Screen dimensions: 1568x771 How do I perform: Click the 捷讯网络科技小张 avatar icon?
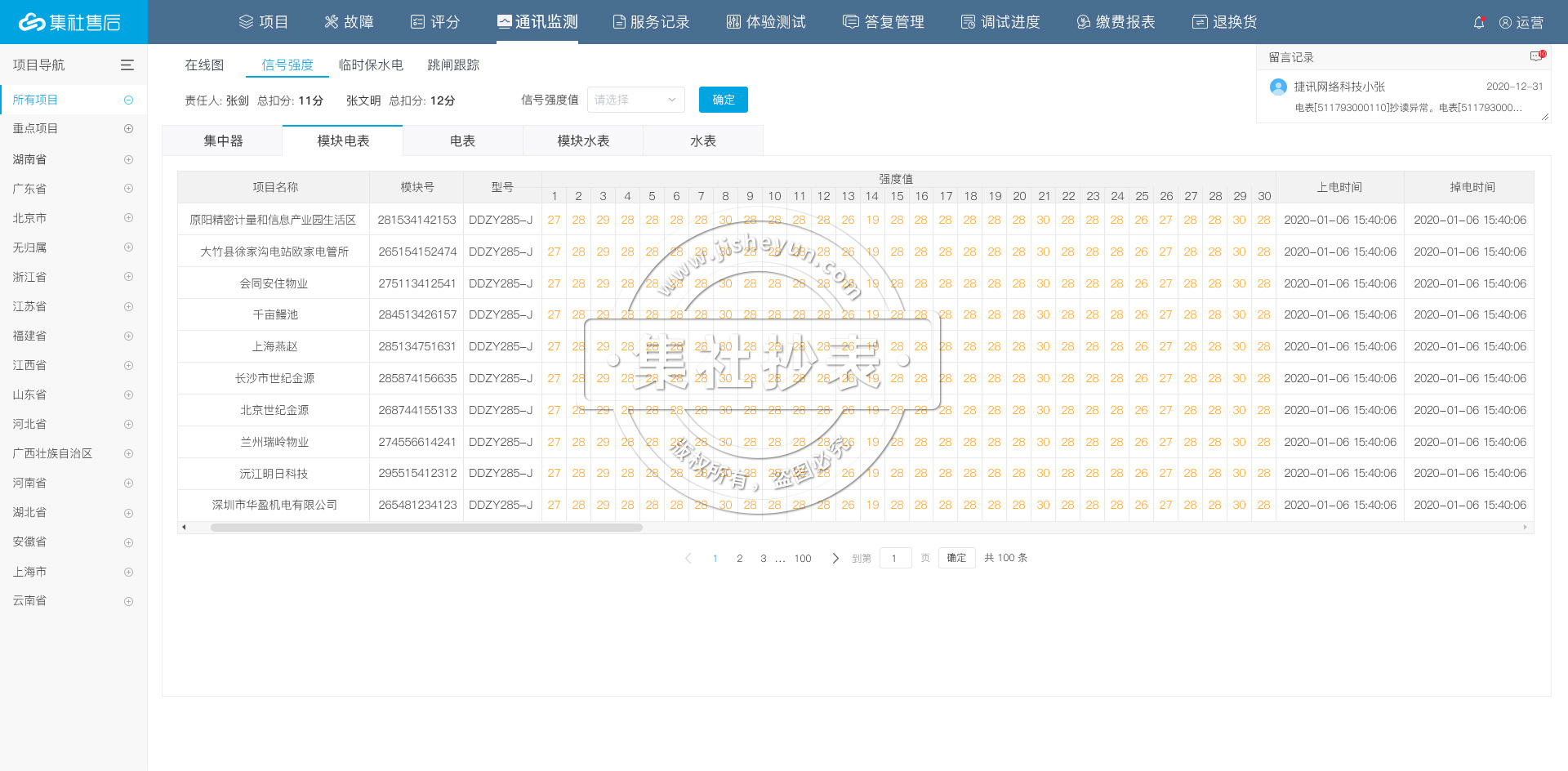click(x=1278, y=87)
